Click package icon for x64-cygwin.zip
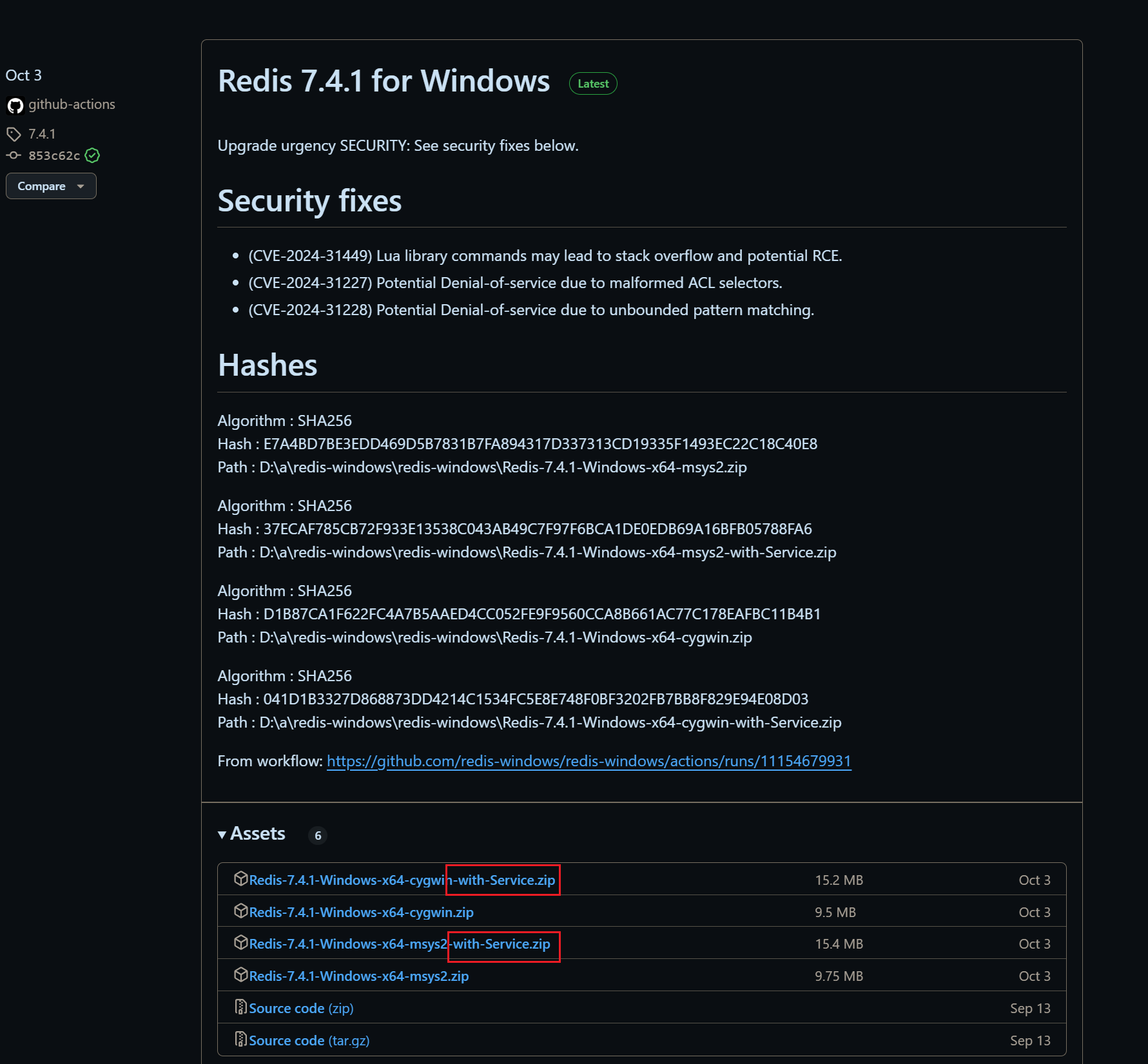 (241, 911)
